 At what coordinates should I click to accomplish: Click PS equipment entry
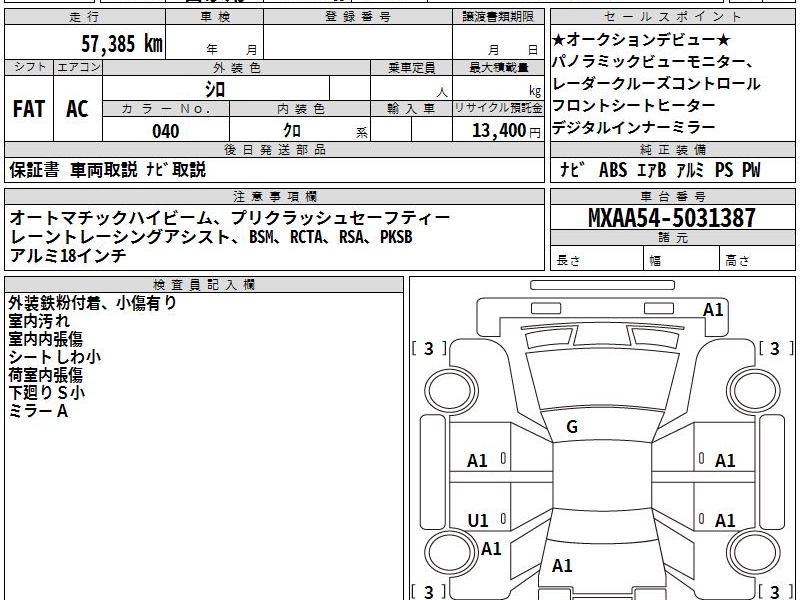(x=723, y=170)
